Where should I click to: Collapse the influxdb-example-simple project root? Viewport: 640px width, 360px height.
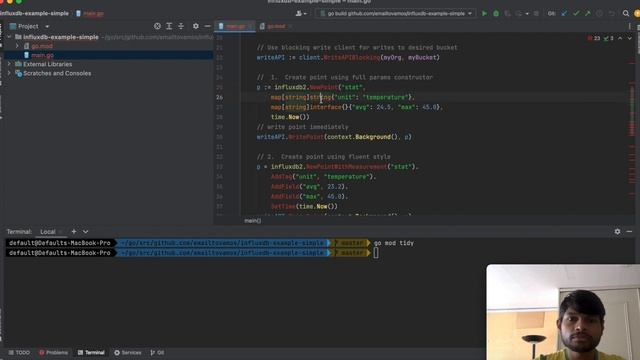pos(9,37)
